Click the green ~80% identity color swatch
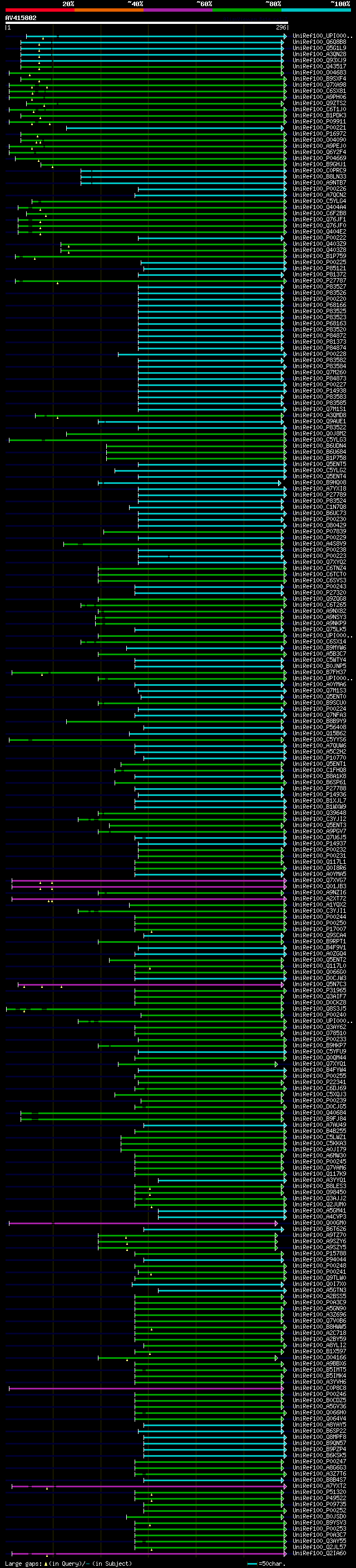This screenshot has width=356, height=1568. (x=246, y=10)
